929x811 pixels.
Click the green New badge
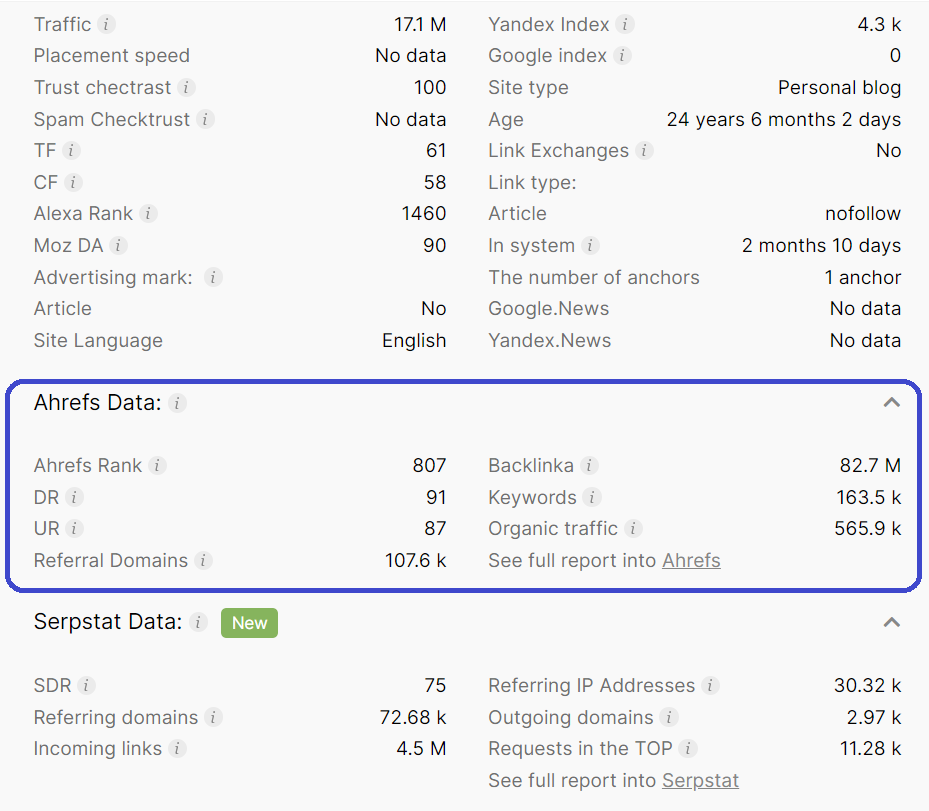(x=248, y=622)
